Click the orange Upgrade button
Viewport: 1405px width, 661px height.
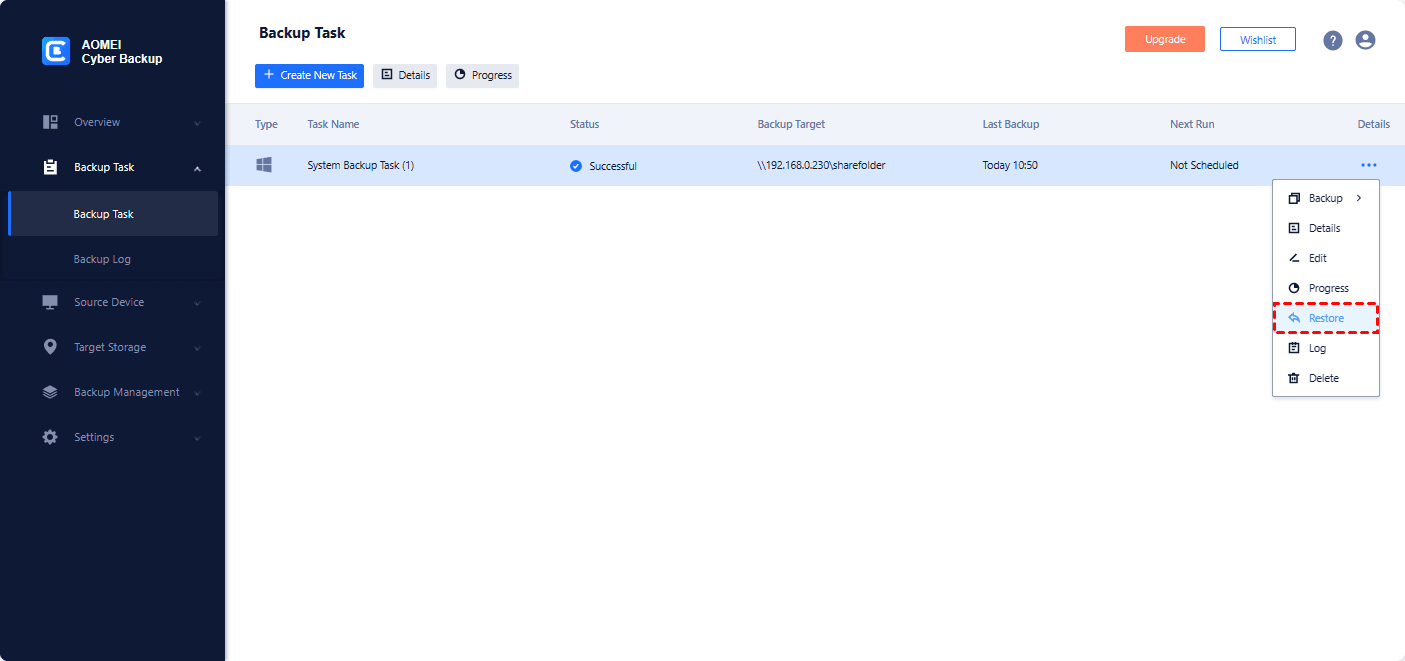[1165, 39]
